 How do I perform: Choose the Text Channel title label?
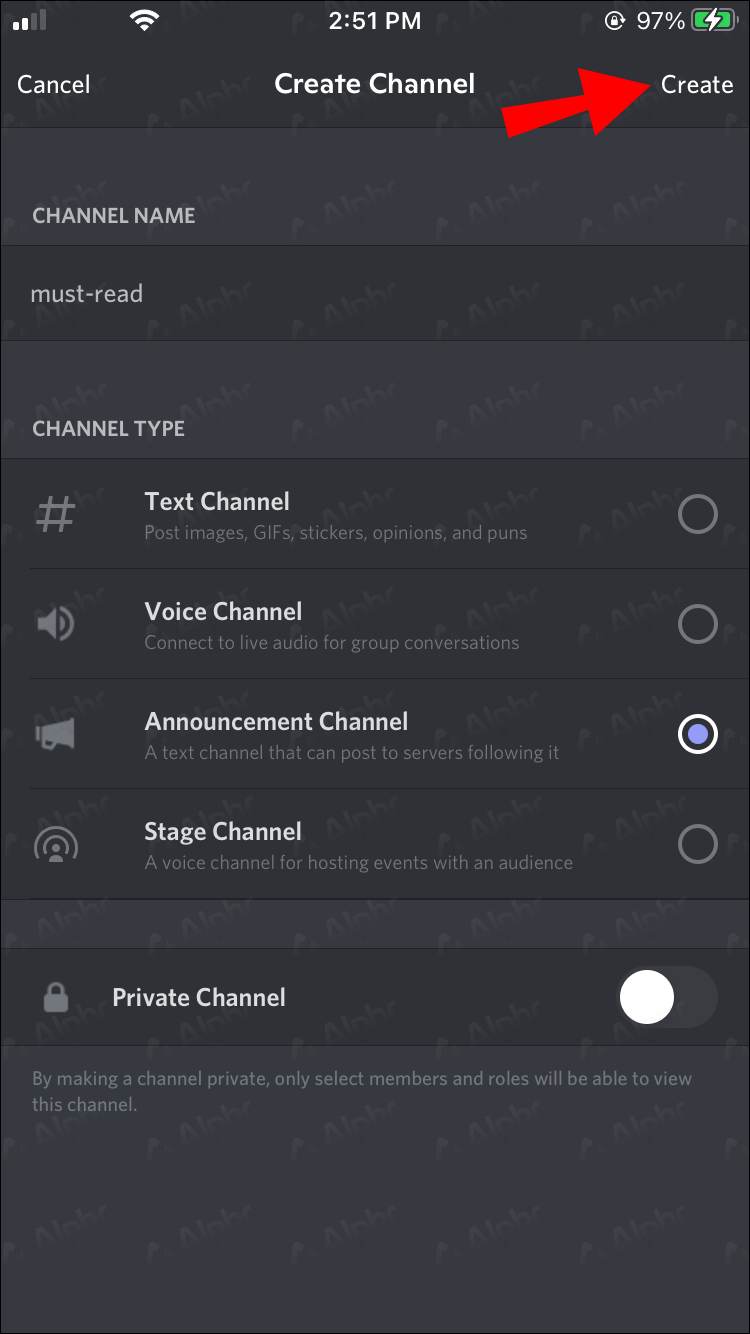(x=217, y=502)
